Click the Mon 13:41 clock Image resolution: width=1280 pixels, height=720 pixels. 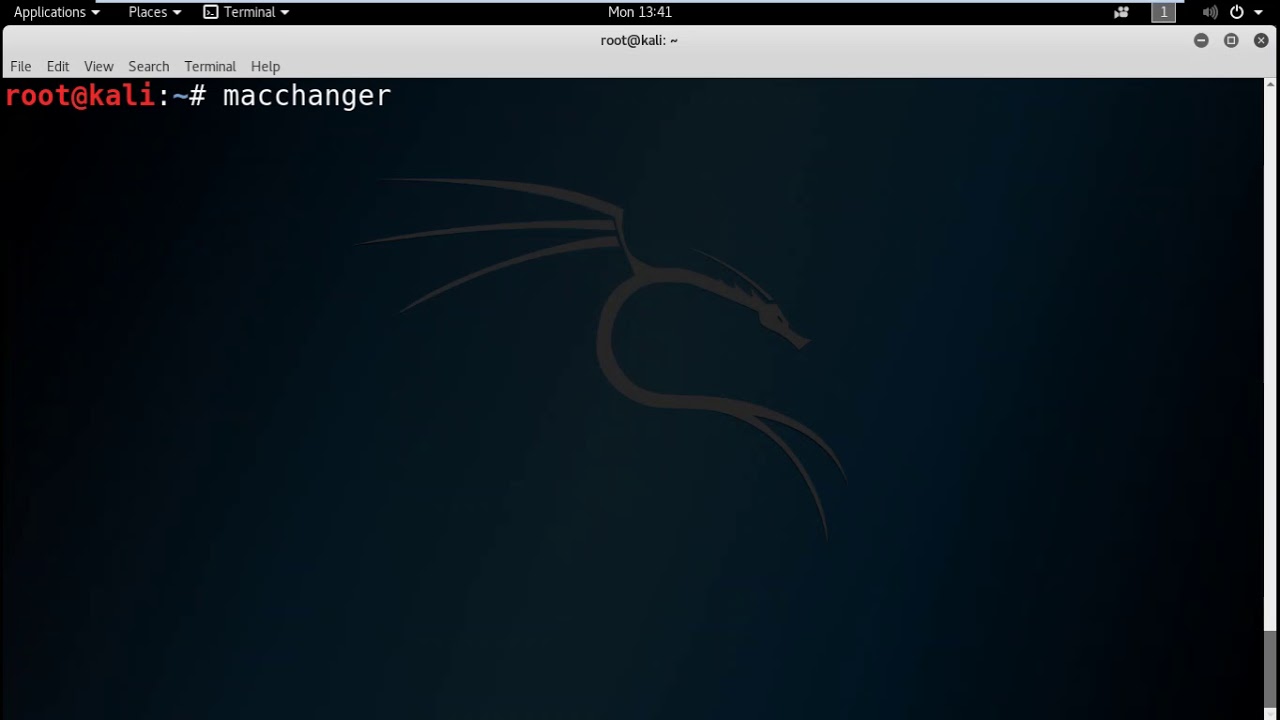(640, 12)
